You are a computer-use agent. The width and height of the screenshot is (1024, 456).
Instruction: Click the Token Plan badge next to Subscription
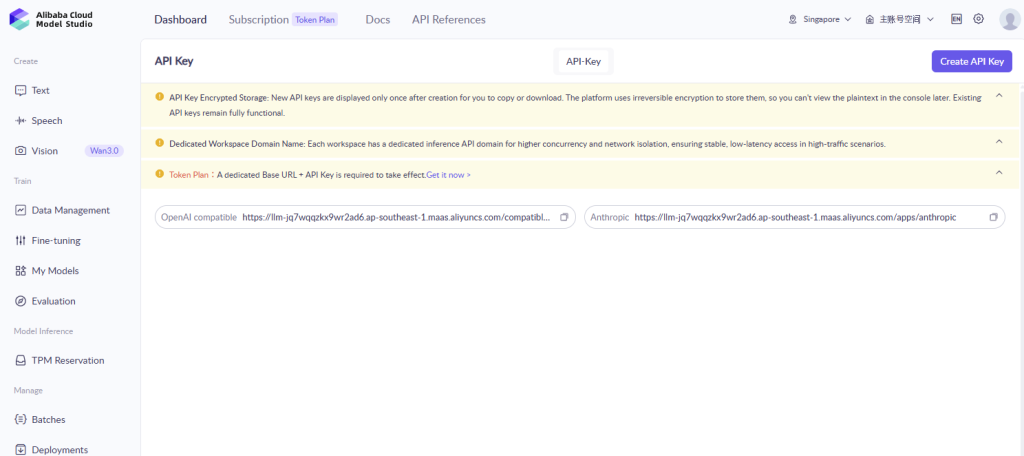(315, 20)
